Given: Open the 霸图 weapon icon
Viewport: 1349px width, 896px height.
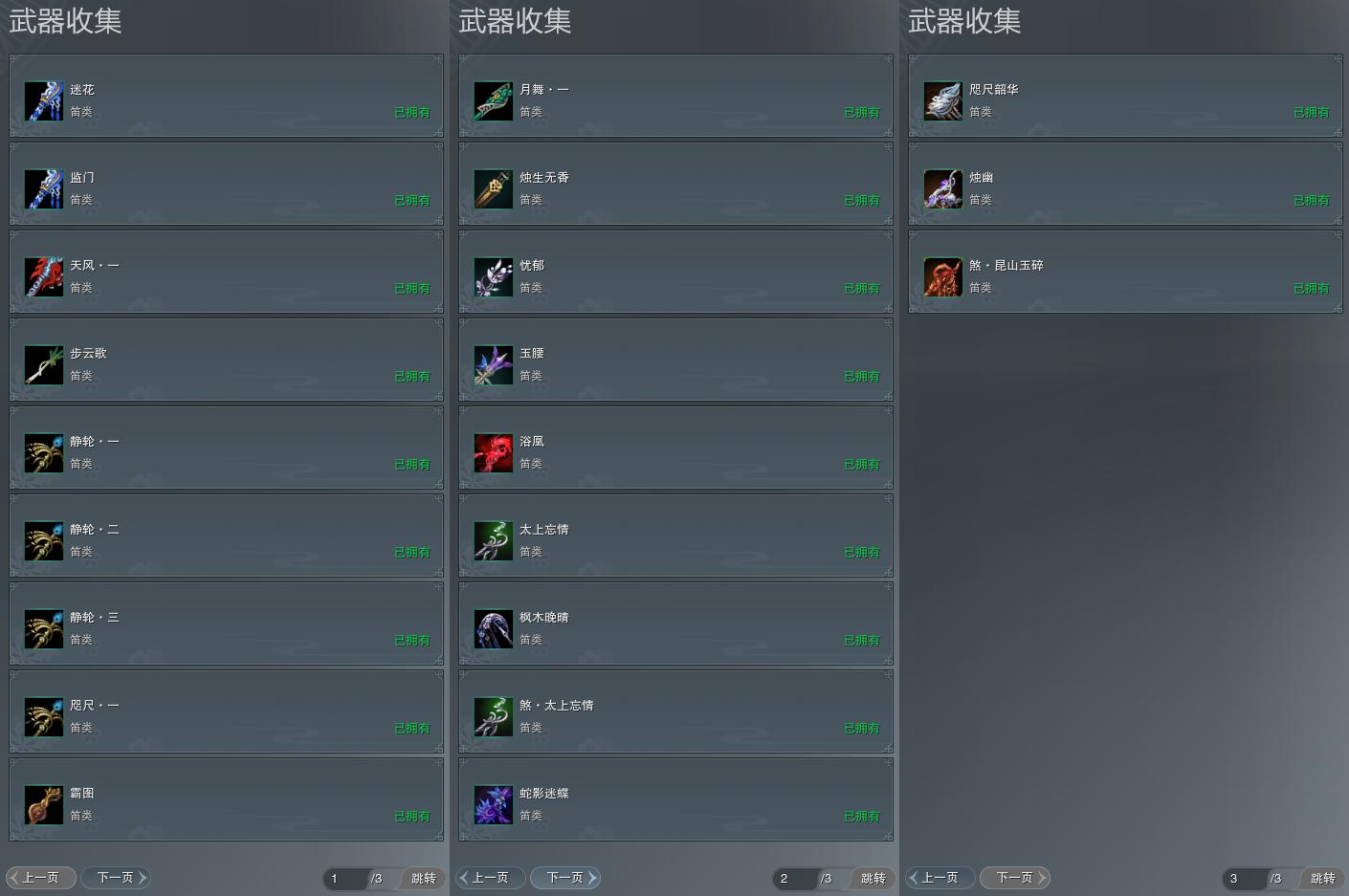Looking at the screenshot, I should pyautogui.click(x=44, y=804).
